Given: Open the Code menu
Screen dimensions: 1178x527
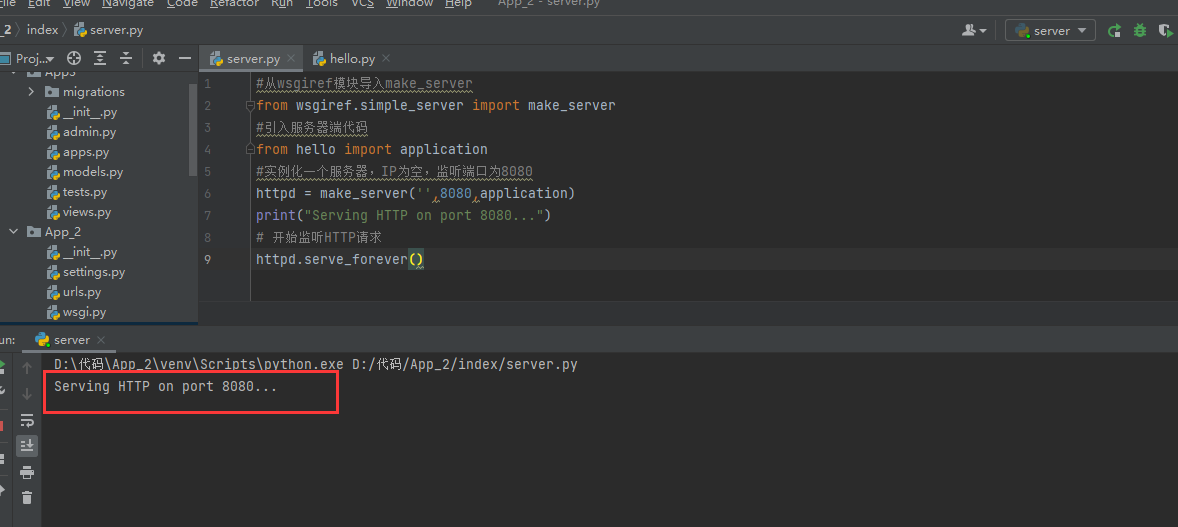Looking at the screenshot, I should coord(182,4).
